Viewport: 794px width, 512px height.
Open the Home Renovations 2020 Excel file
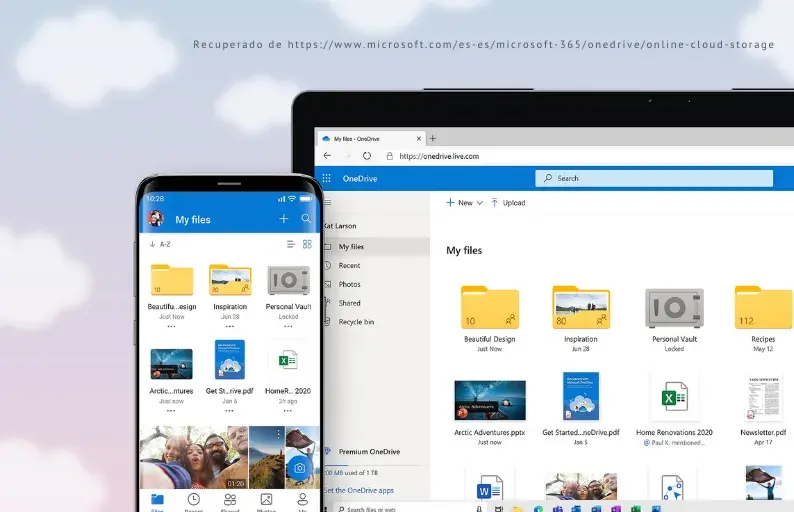point(674,397)
